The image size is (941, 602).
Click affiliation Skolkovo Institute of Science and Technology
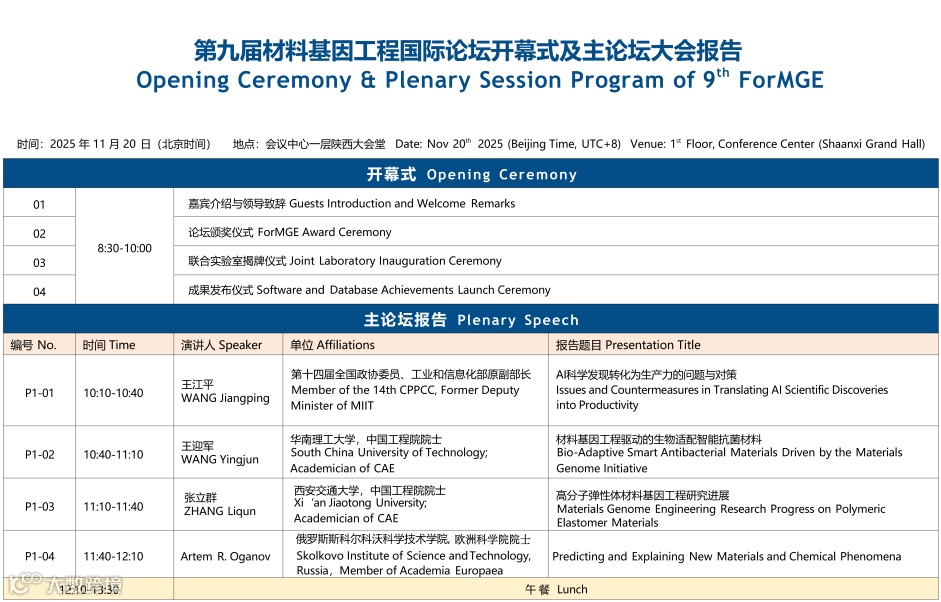(x=413, y=556)
